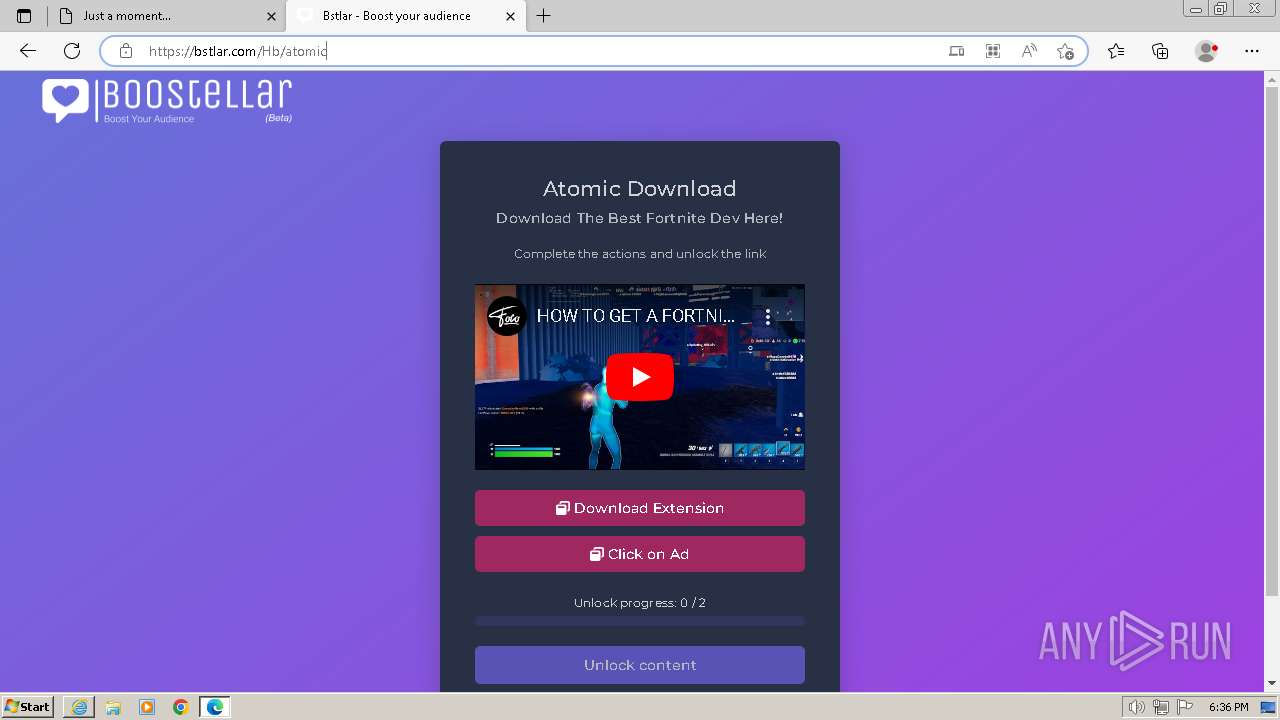Reload the page with refresh icon
Viewport: 1280px width, 720px height.
coord(72,51)
